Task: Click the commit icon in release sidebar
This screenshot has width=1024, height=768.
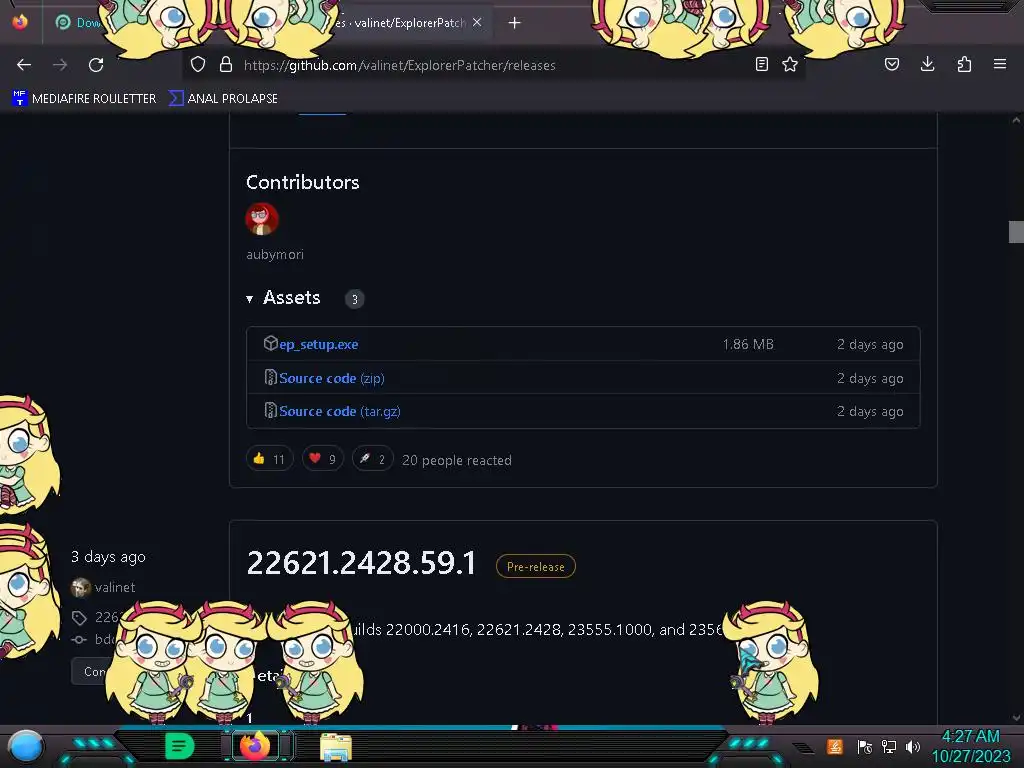Action: coord(79,640)
